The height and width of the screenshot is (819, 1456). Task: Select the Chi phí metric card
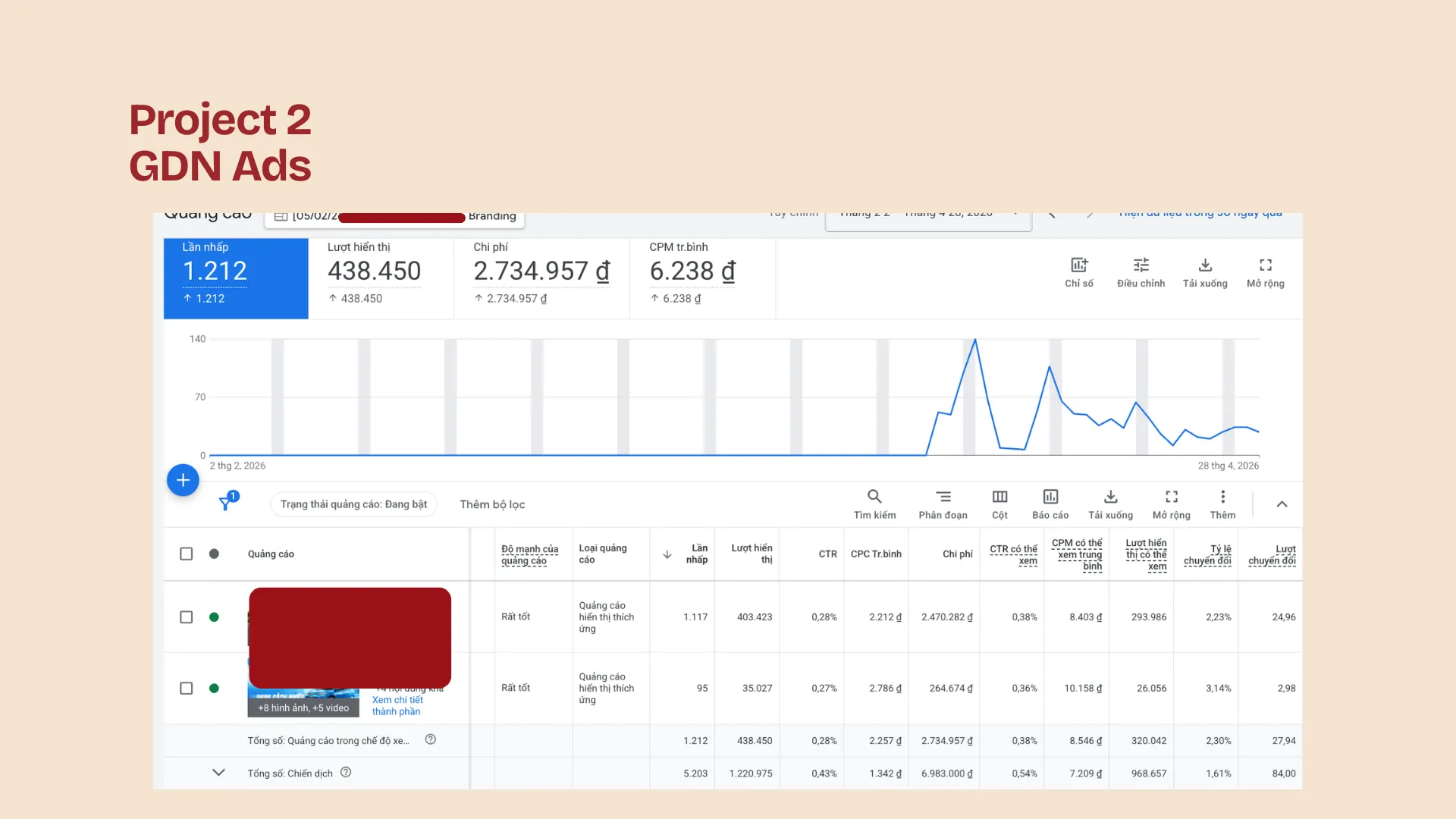click(x=541, y=278)
